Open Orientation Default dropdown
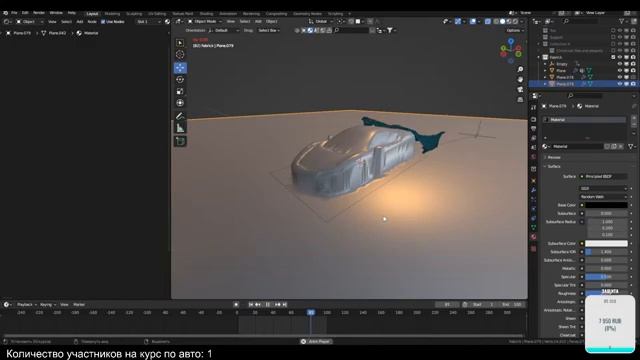640x360 pixels. click(x=224, y=31)
